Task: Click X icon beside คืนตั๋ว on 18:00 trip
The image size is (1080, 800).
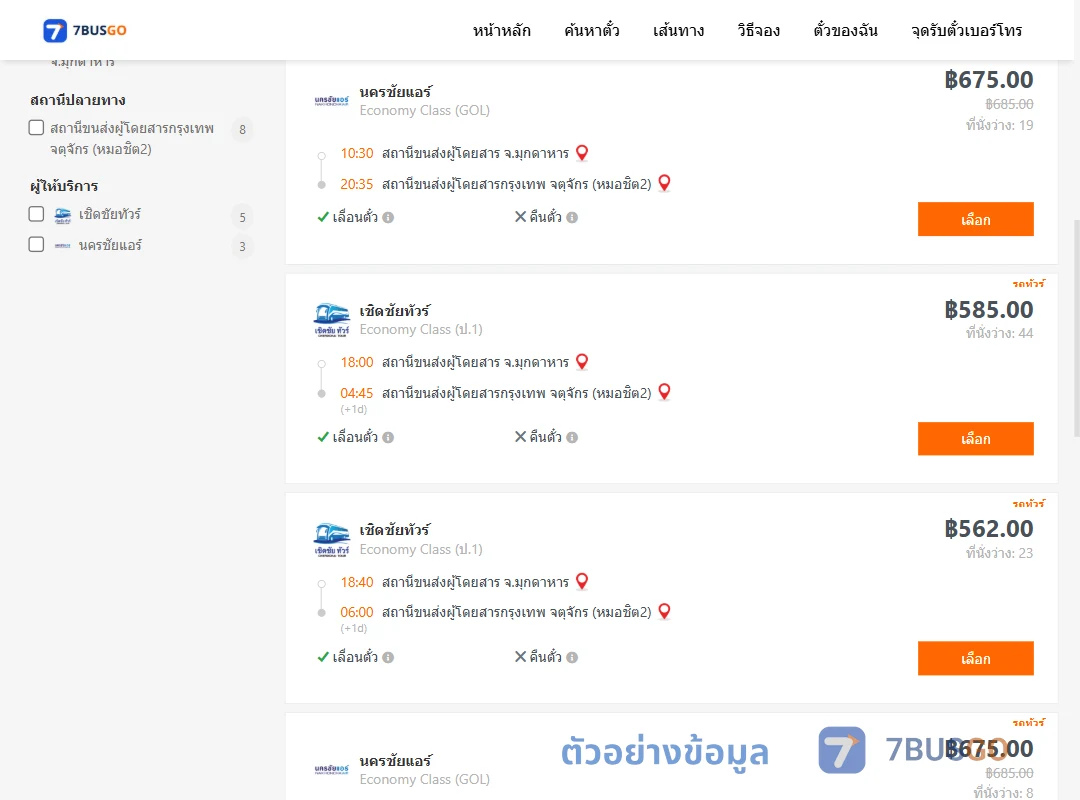Action: point(521,436)
